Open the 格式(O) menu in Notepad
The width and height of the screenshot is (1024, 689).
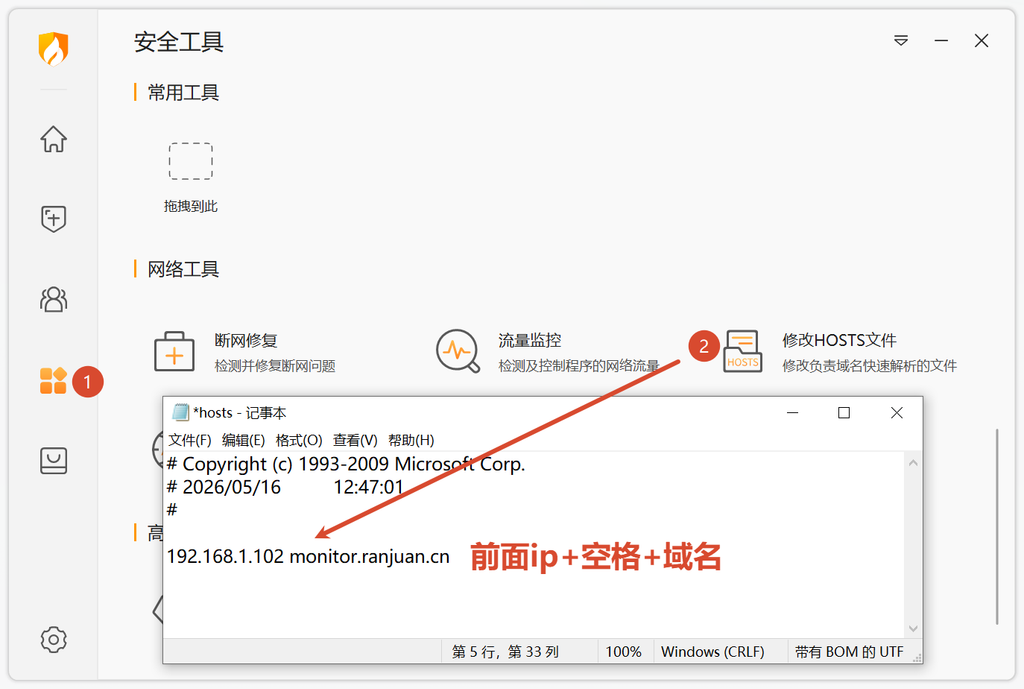pos(299,440)
